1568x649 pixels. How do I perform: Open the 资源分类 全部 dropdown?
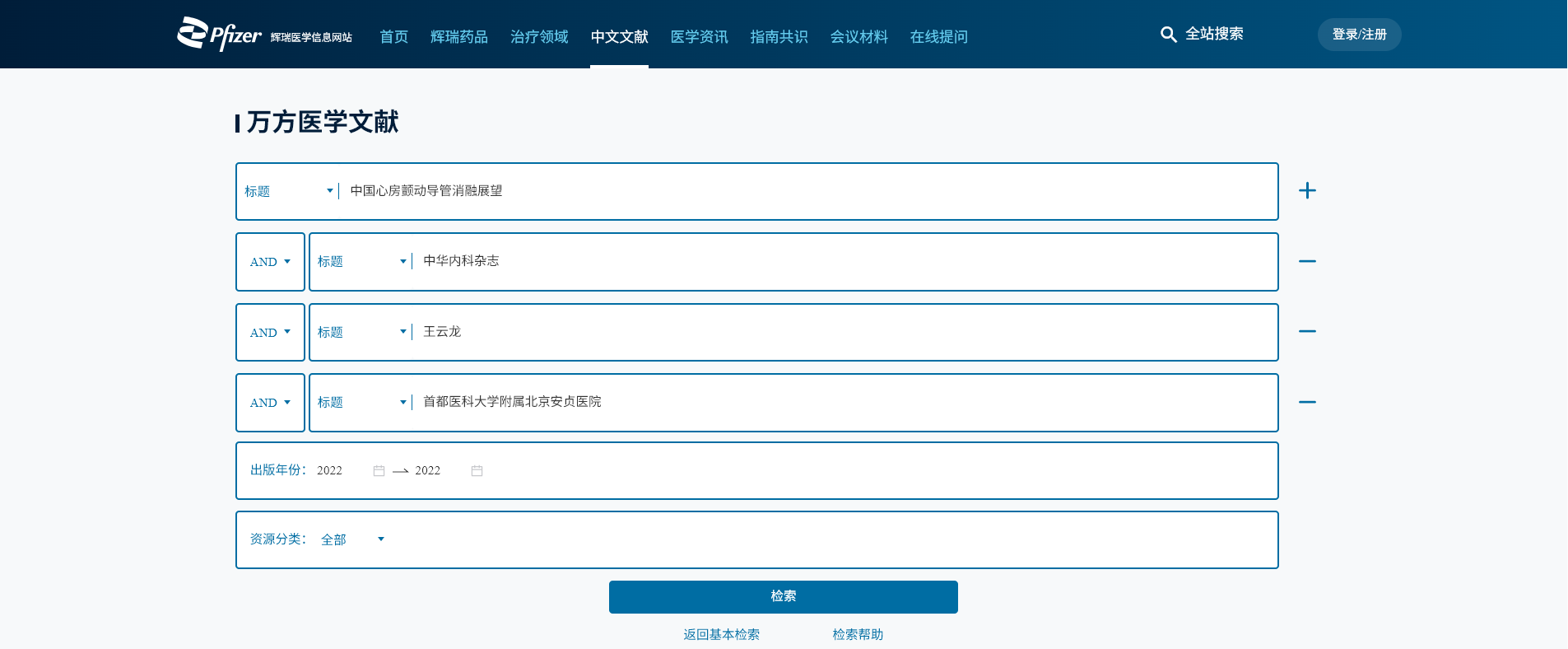(352, 539)
